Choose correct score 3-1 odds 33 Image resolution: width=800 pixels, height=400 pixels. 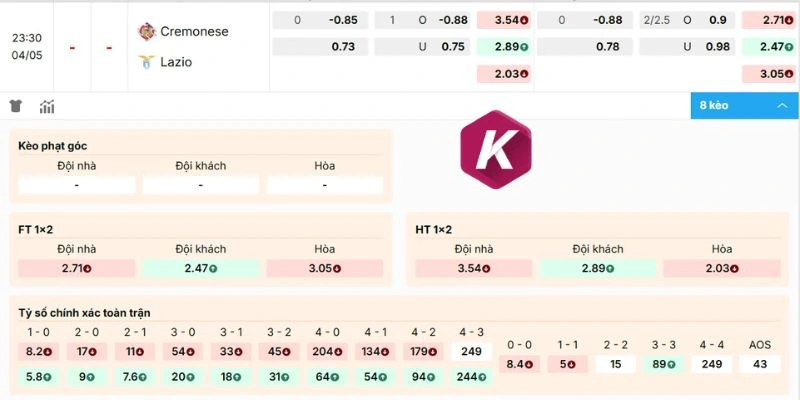click(x=231, y=352)
